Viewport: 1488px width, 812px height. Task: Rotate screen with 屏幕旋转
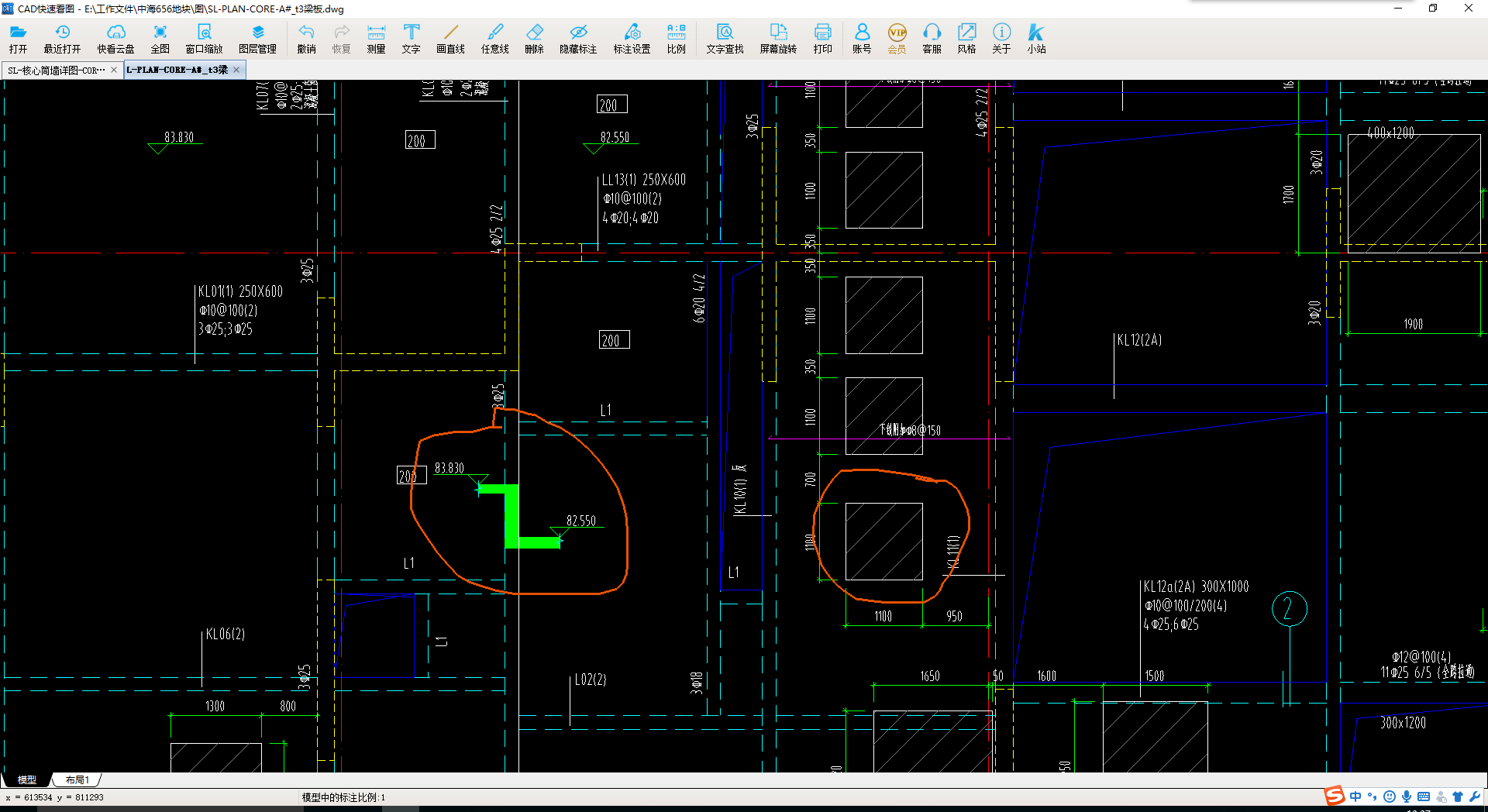[x=778, y=38]
